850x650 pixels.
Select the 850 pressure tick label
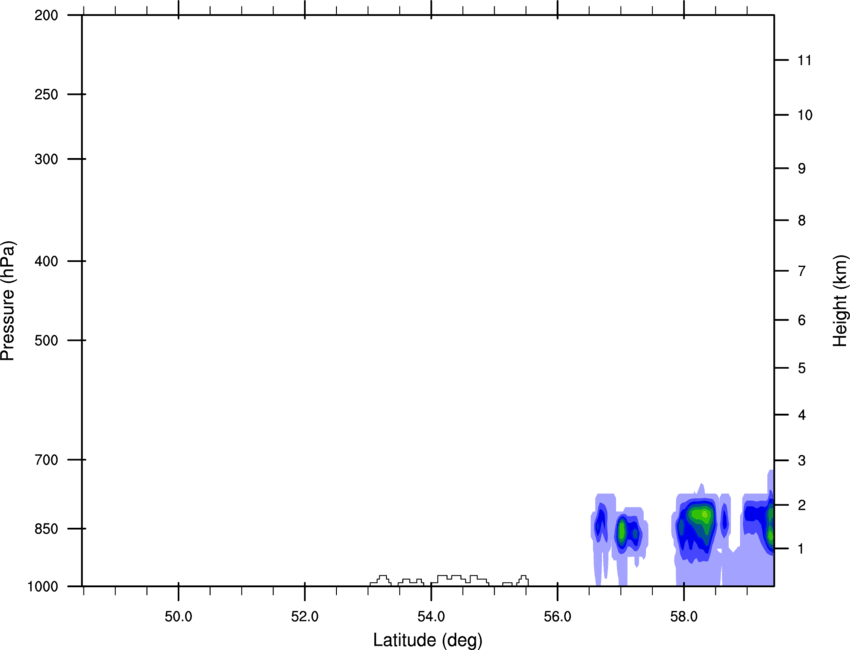46,528
